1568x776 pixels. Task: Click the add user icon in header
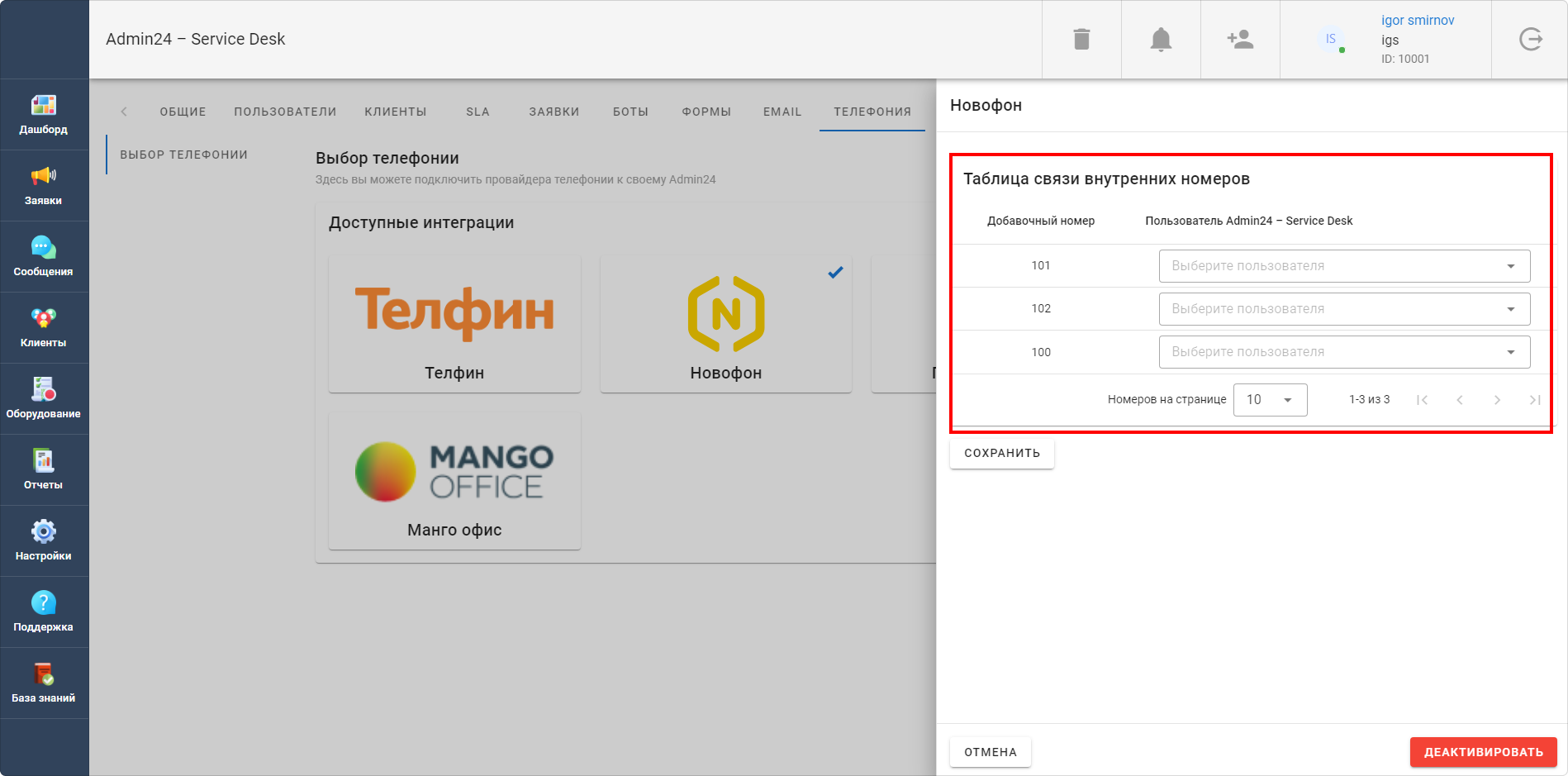[x=1240, y=39]
